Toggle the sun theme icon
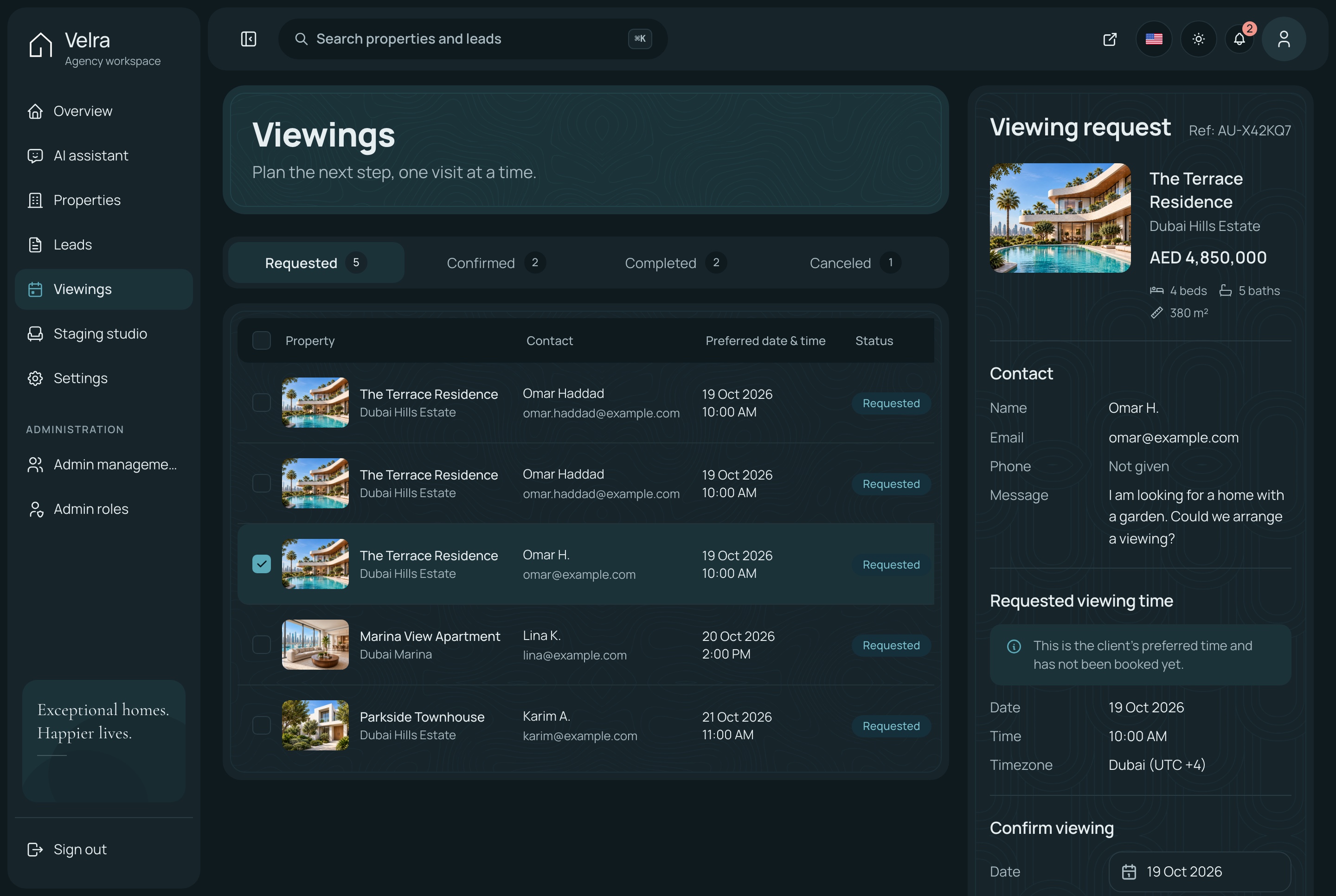This screenshot has width=1336, height=896. click(x=1198, y=39)
